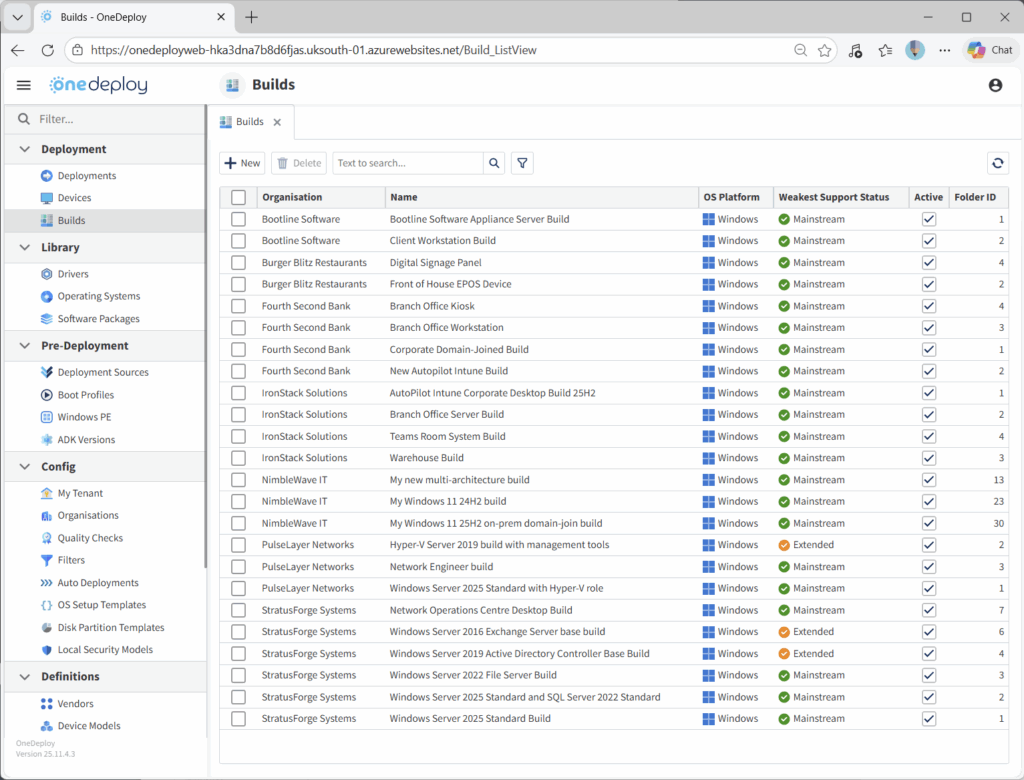Open a new browser tab
Viewport: 1024px width, 780px height.
point(251,17)
